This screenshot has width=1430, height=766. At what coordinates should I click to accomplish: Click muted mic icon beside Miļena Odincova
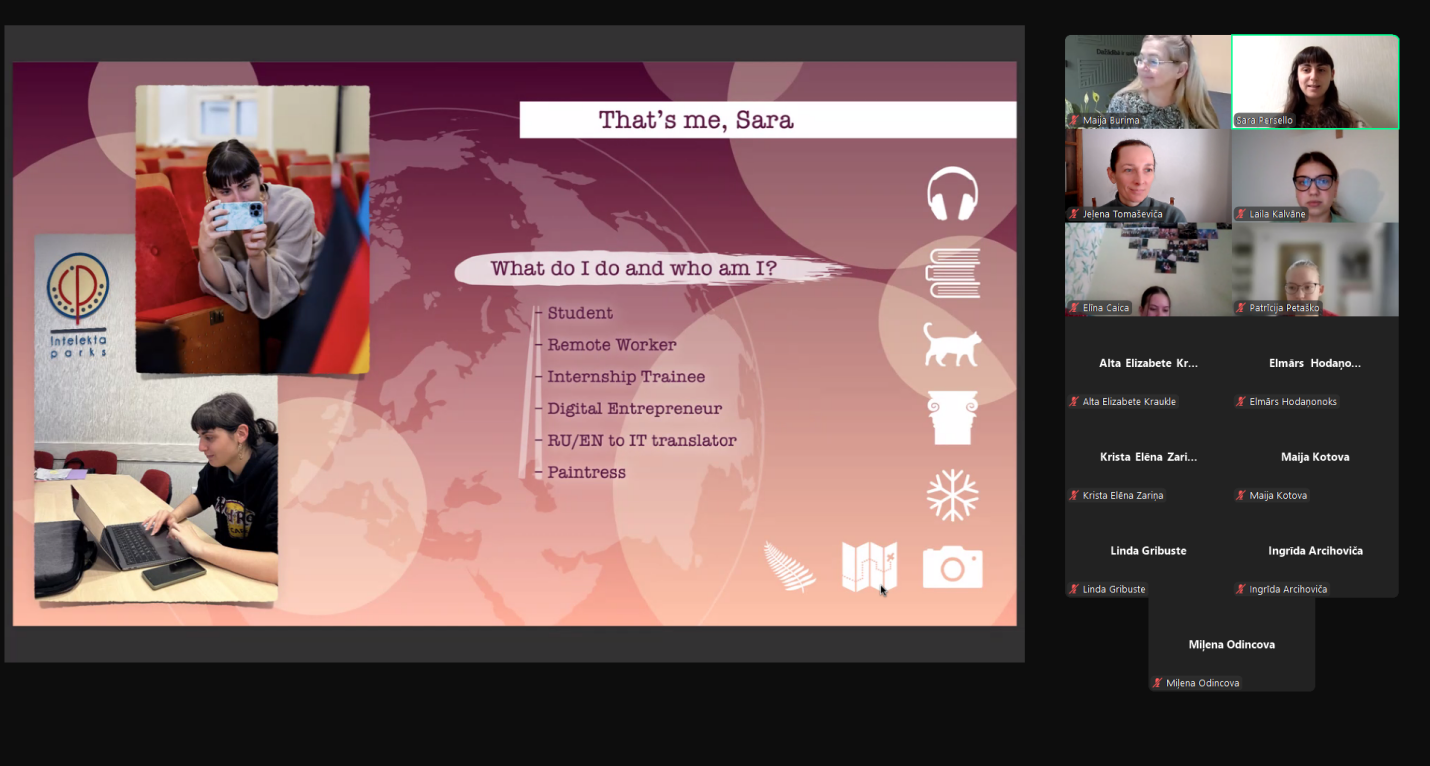(1157, 683)
